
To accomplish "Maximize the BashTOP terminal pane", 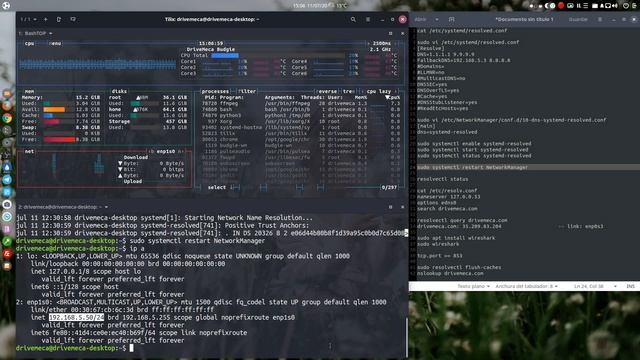I will point(391,33).
